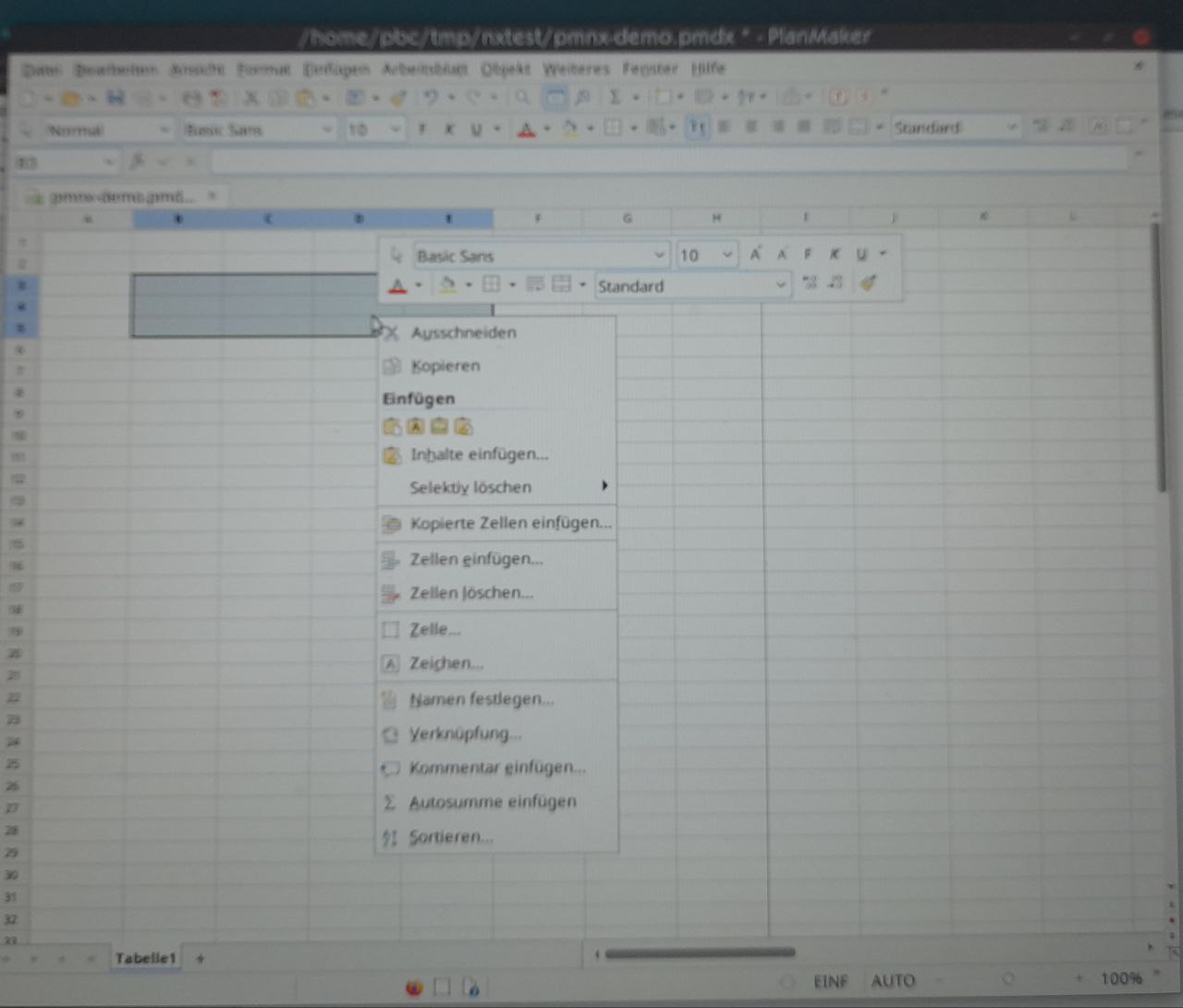Image resolution: width=1183 pixels, height=1008 pixels.
Task: Click borders grid icon in mini toolbar
Action: 492,285
